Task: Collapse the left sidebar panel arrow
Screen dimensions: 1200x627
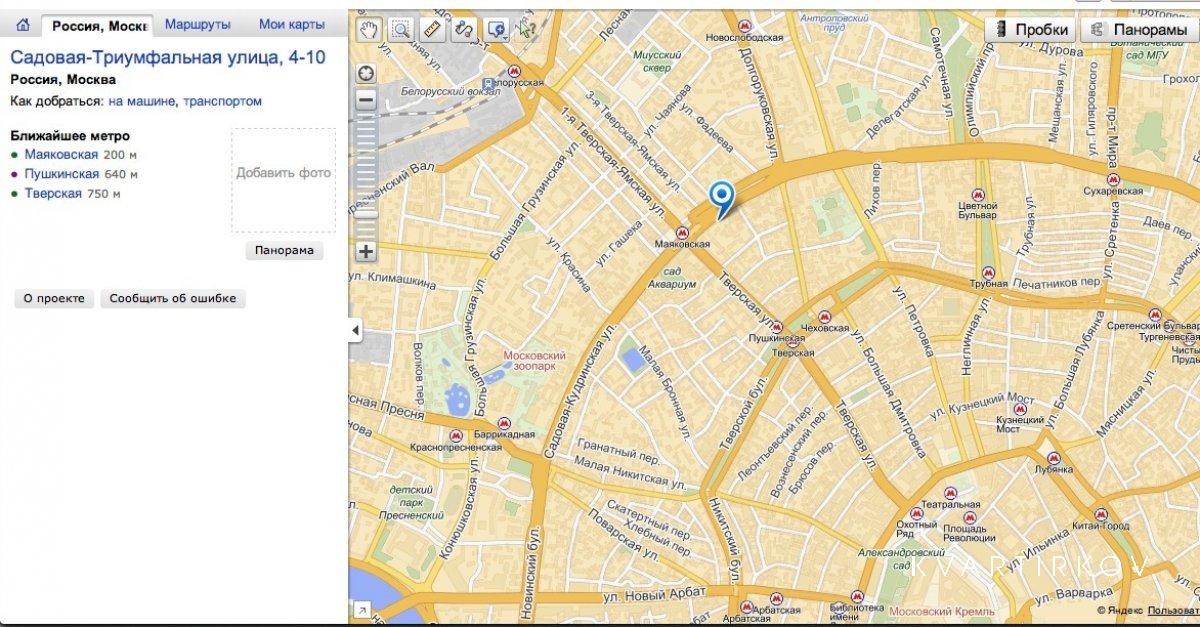Action: (355, 330)
